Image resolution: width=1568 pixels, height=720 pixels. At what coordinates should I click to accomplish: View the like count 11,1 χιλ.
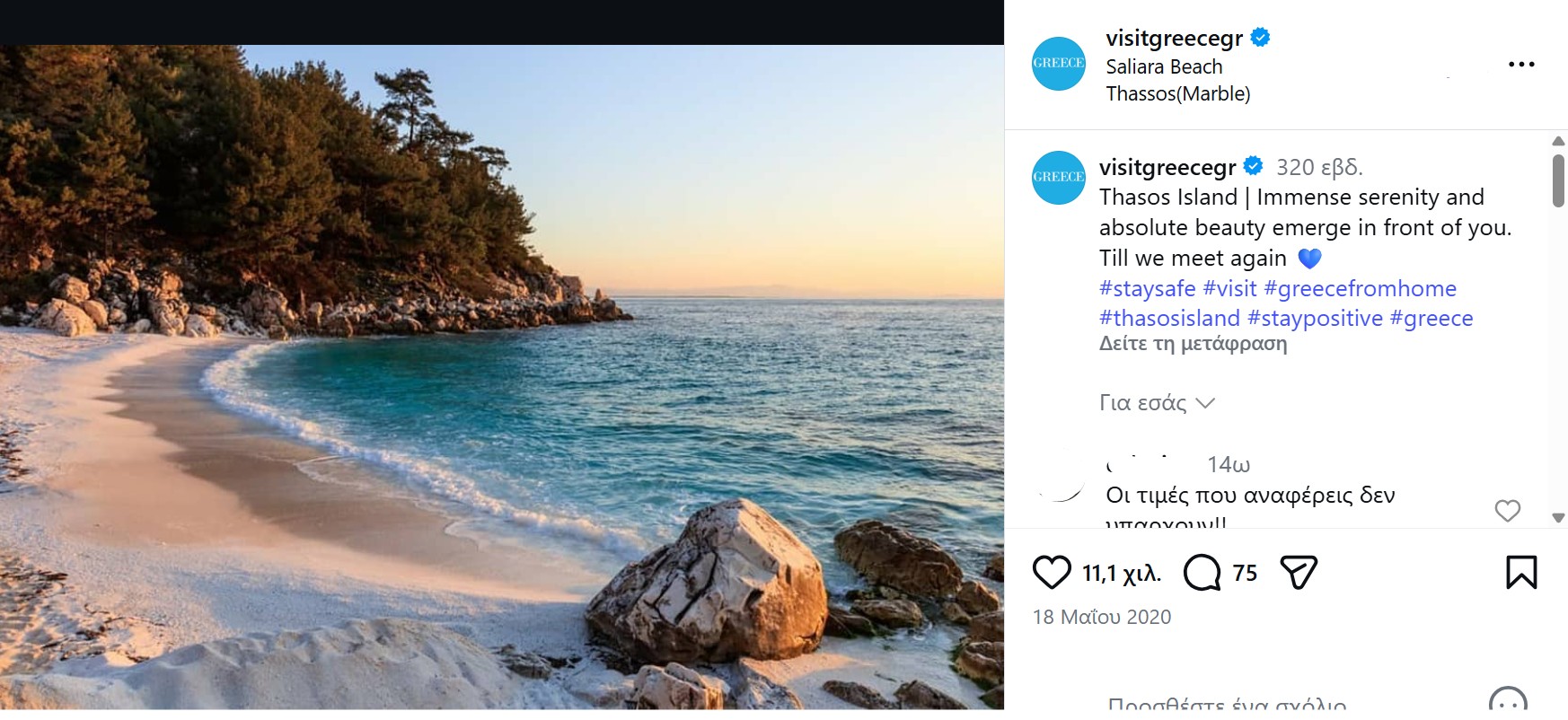1122,573
